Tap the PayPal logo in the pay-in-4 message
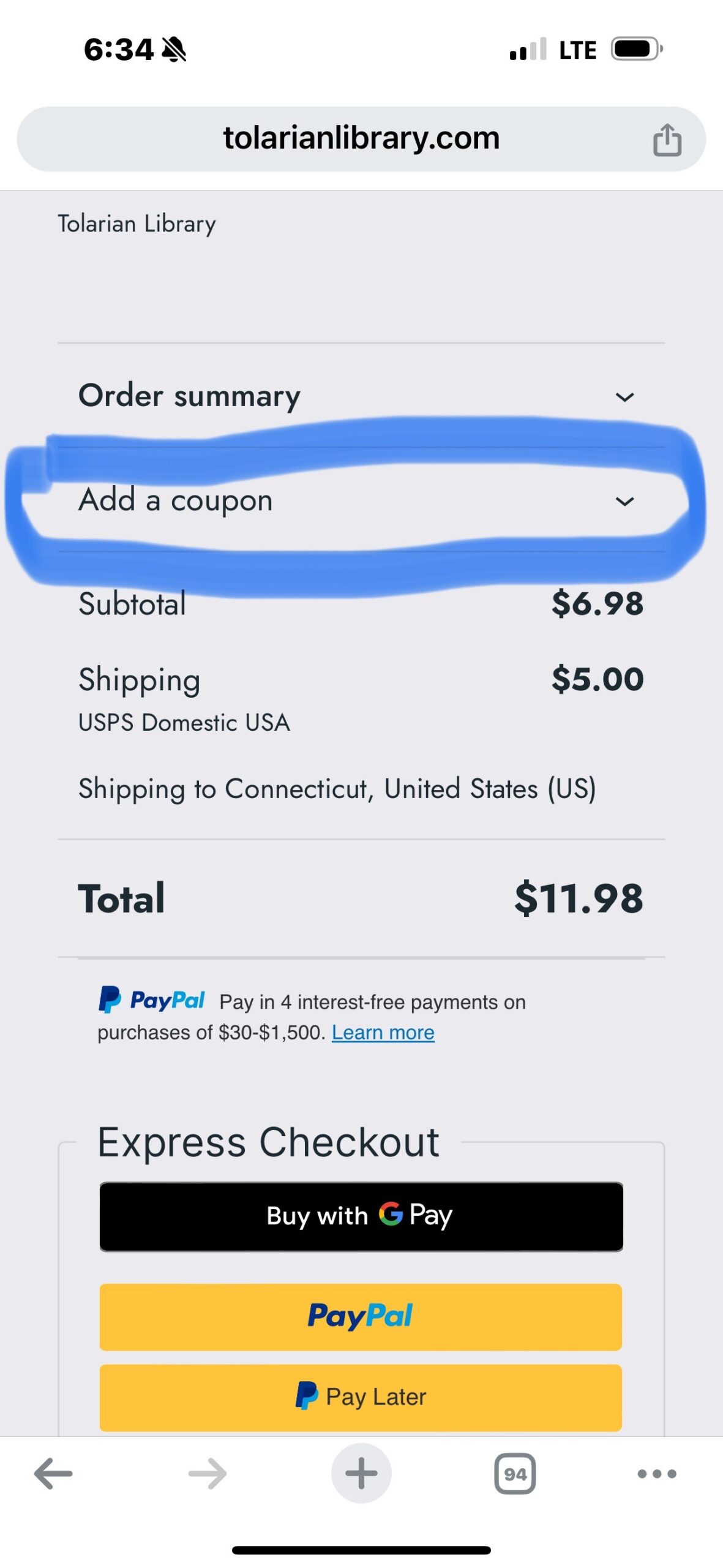Screen dimensions: 723x1568 (x=152, y=1000)
